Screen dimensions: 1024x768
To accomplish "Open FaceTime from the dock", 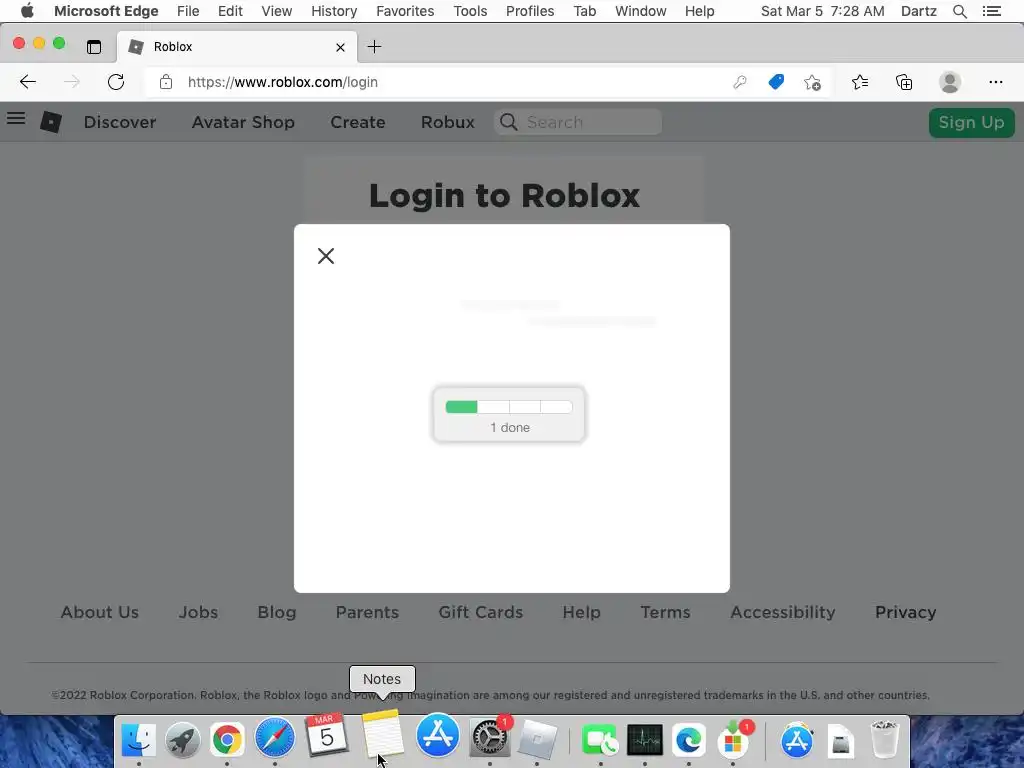I will (x=600, y=741).
